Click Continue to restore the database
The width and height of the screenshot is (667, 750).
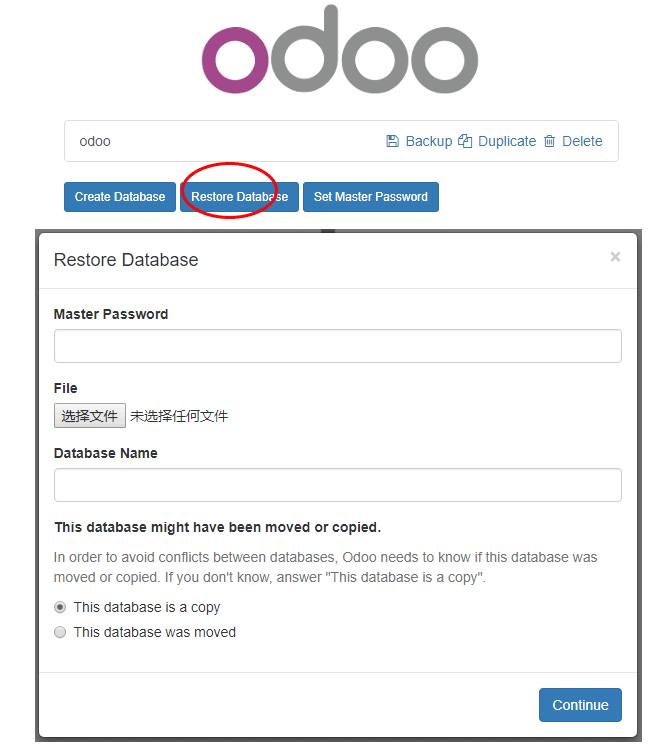(x=580, y=705)
